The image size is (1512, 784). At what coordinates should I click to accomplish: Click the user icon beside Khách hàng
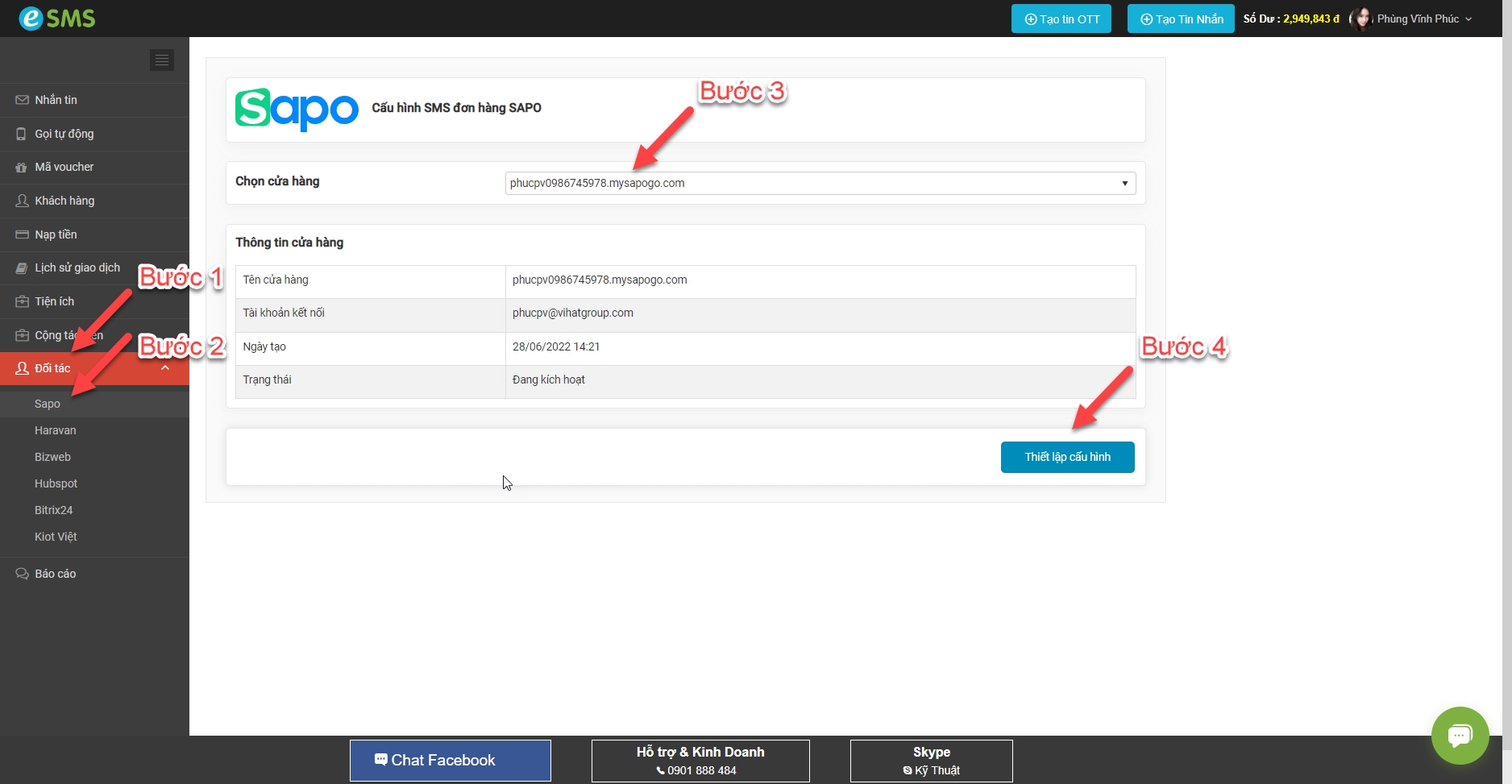point(22,201)
